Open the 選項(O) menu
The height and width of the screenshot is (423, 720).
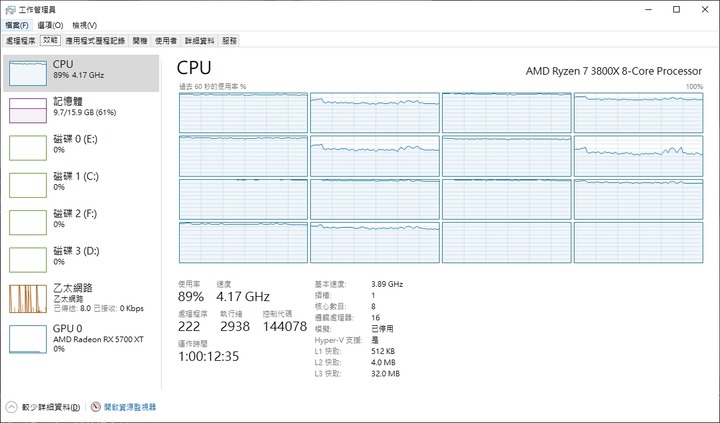pyautogui.click(x=50, y=25)
